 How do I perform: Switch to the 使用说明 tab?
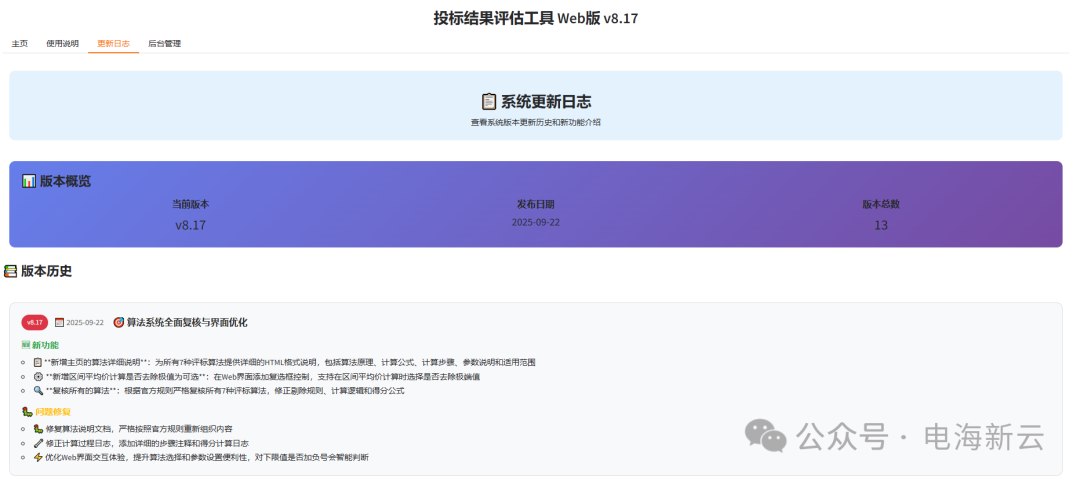tap(62, 44)
